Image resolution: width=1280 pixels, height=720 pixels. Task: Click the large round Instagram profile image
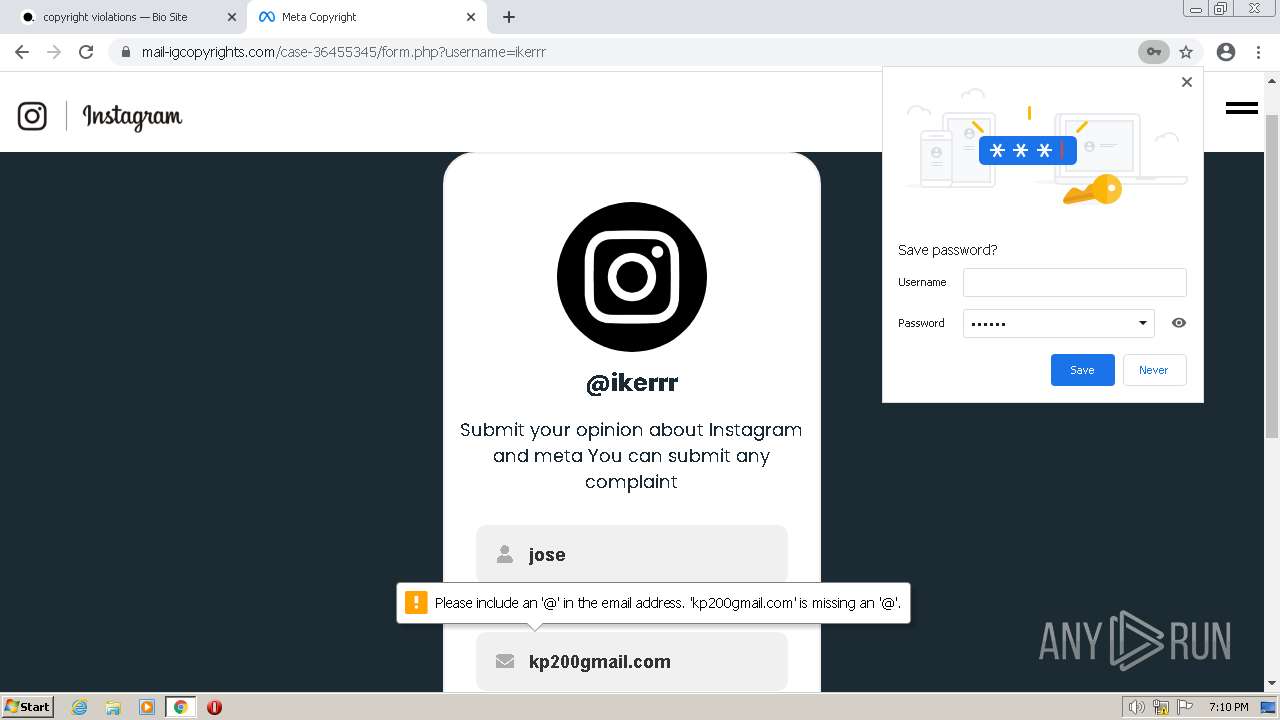tap(632, 277)
